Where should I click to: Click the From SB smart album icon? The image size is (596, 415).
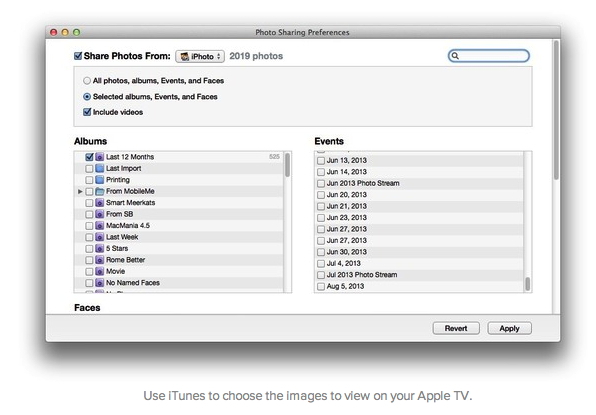pyautogui.click(x=99, y=214)
